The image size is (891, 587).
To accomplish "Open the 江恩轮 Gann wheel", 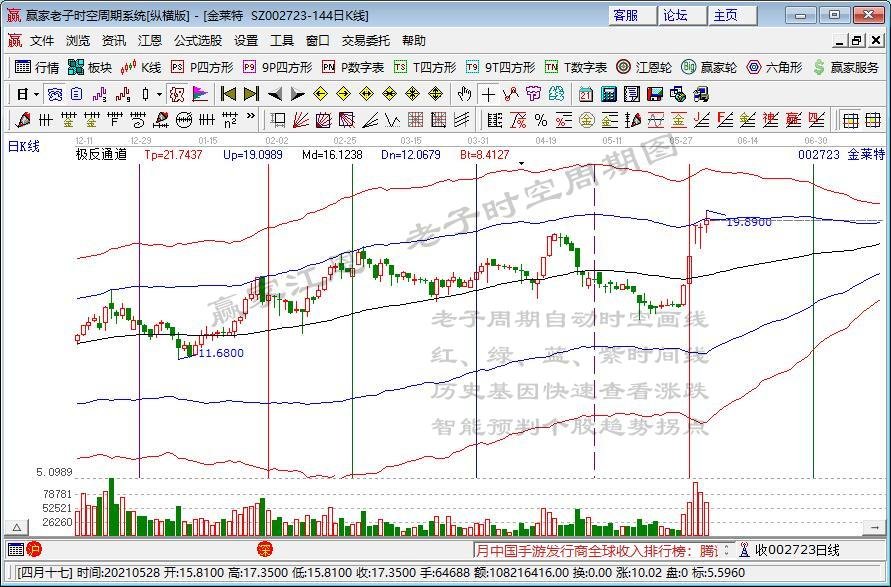I will 644,68.
